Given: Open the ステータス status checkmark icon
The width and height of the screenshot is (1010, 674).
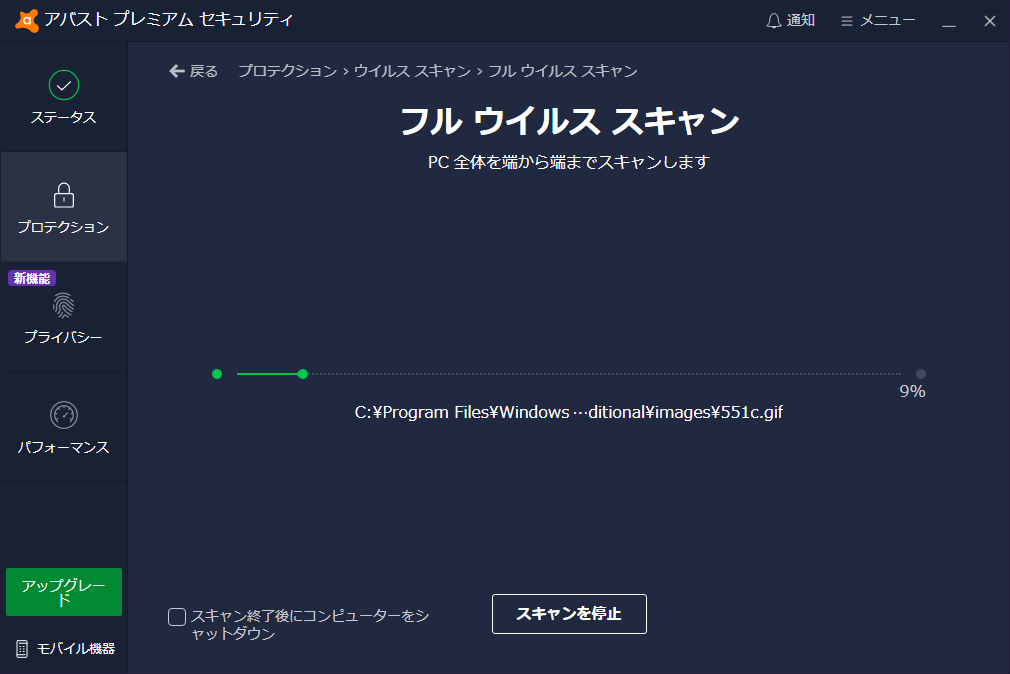Looking at the screenshot, I should (x=64, y=85).
